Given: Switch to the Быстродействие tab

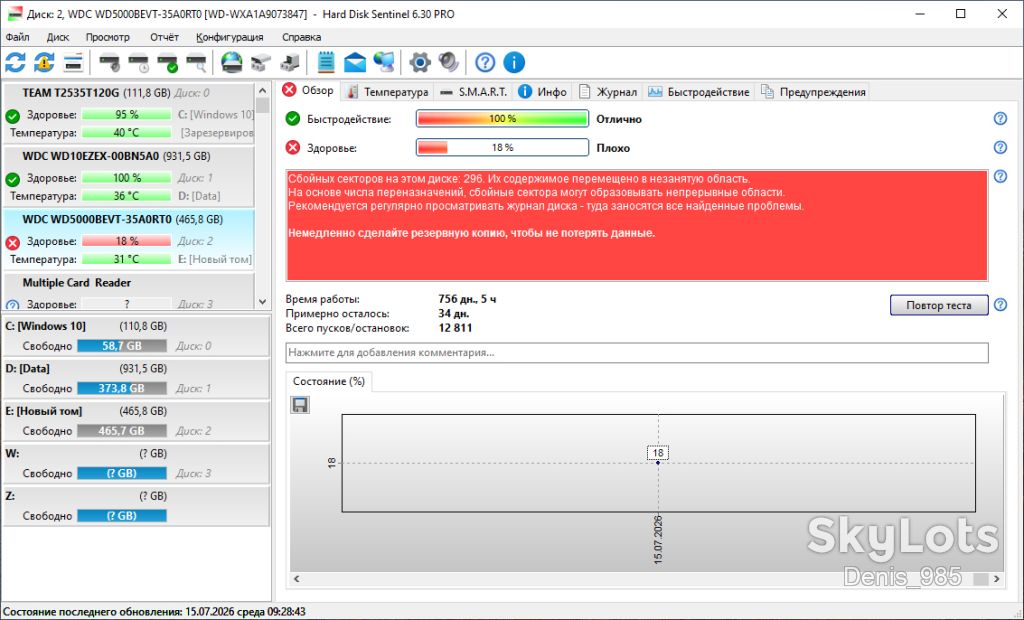Looking at the screenshot, I should 699,92.
